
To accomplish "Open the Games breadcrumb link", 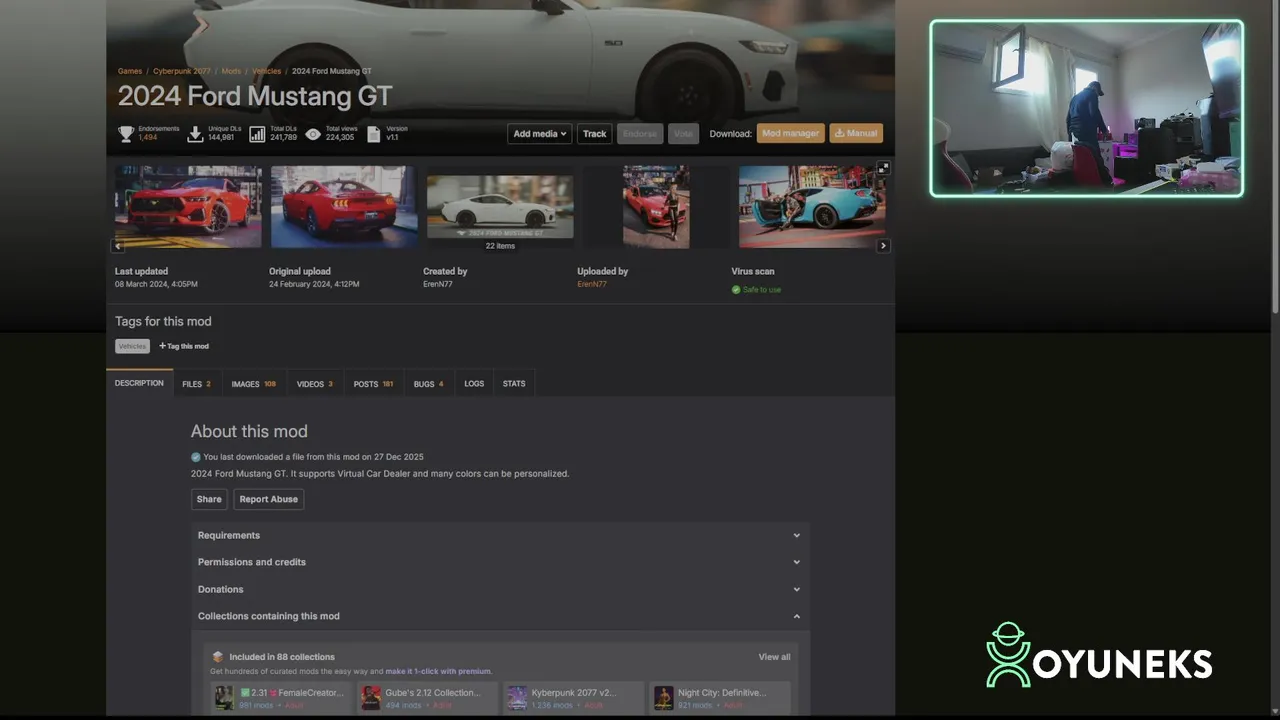I will (x=130, y=71).
